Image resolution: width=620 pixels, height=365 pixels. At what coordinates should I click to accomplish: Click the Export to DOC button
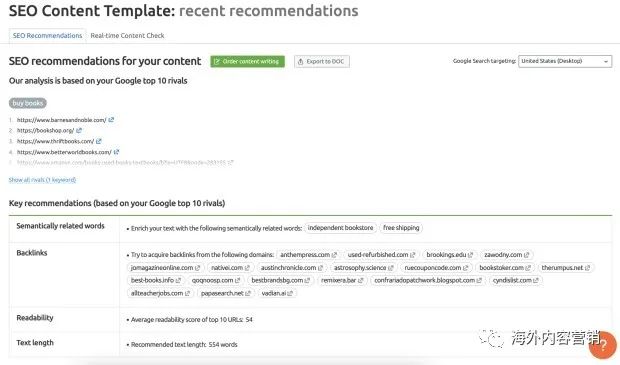click(321, 61)
